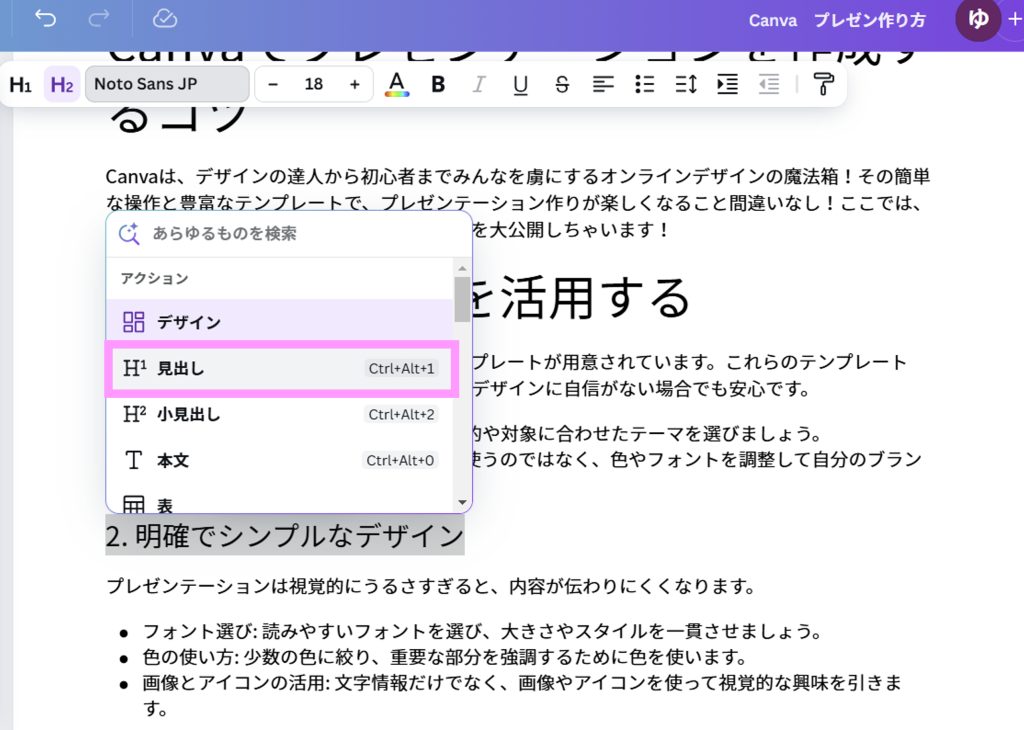The height and width of the screenshot is (730, 1024).
Task: Select the H2 subheading toolbar button
Action: point(62,85)
